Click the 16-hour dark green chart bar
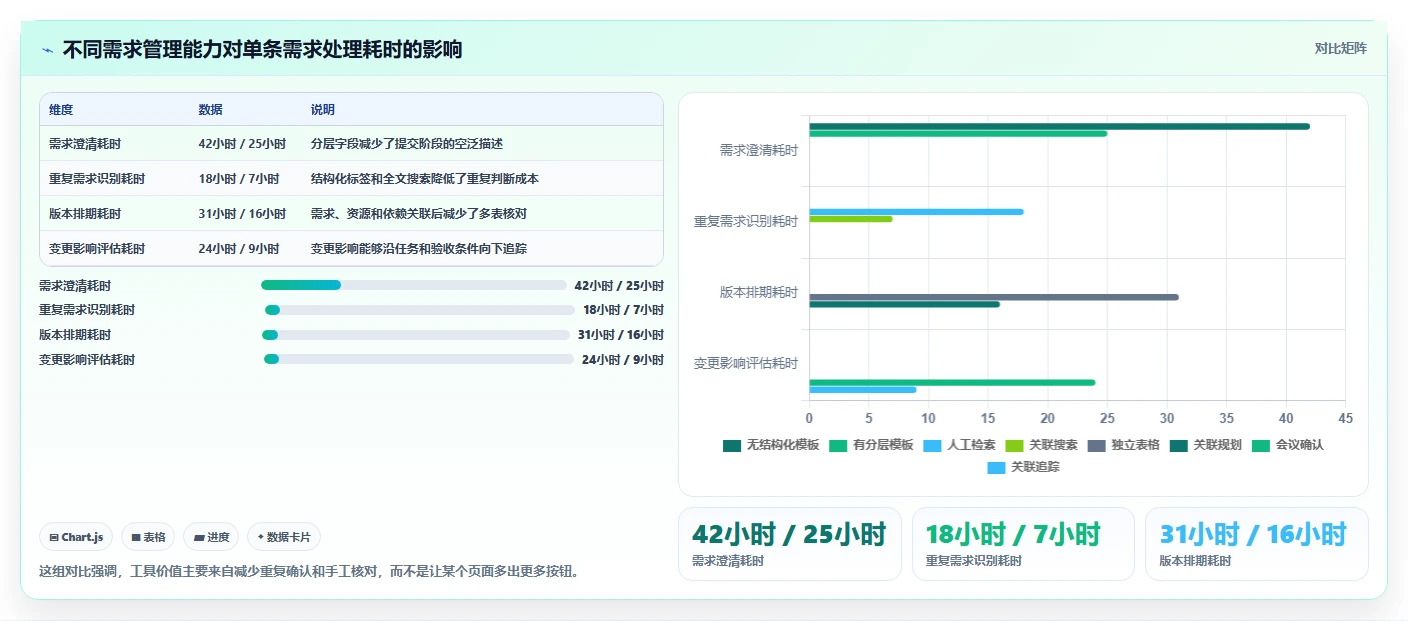This screenshot has height=621, width=1408. tap(904, 304)
